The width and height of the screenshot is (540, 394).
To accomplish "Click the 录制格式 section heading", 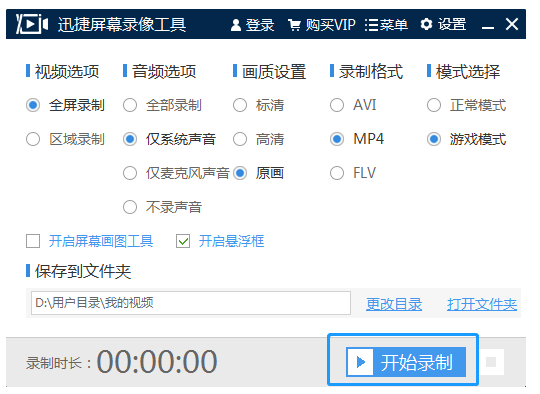I will point(371,72).
